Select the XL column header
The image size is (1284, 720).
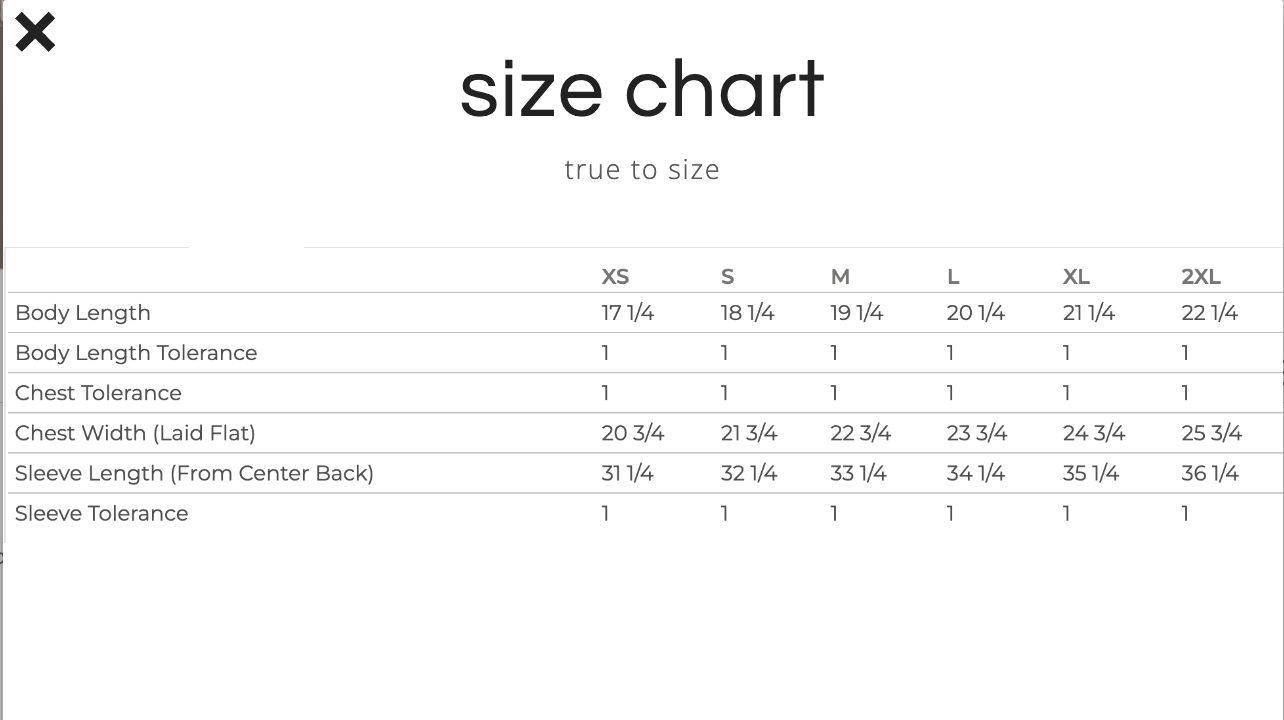click(1076, 277)
